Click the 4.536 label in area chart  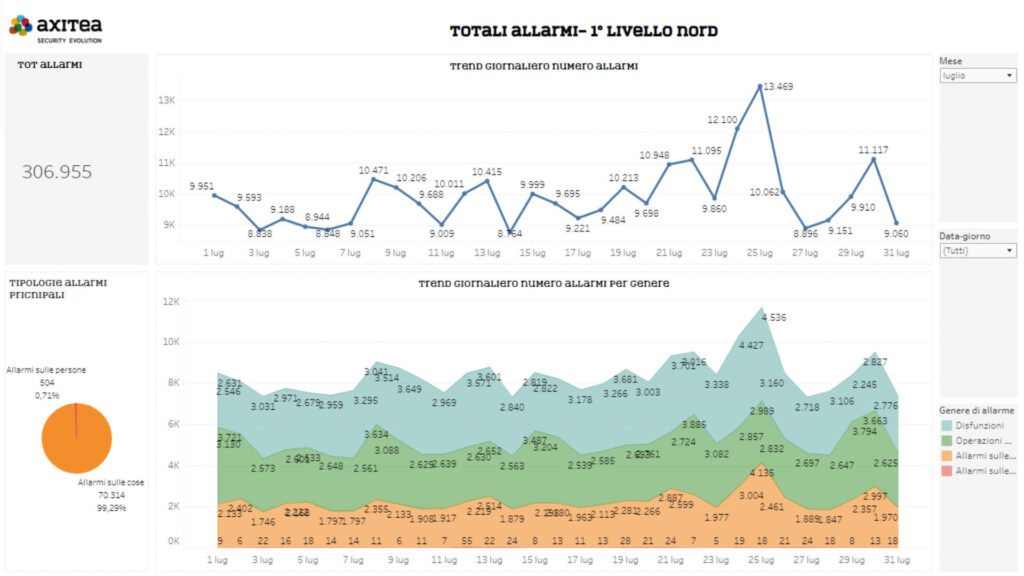(774, 318)
